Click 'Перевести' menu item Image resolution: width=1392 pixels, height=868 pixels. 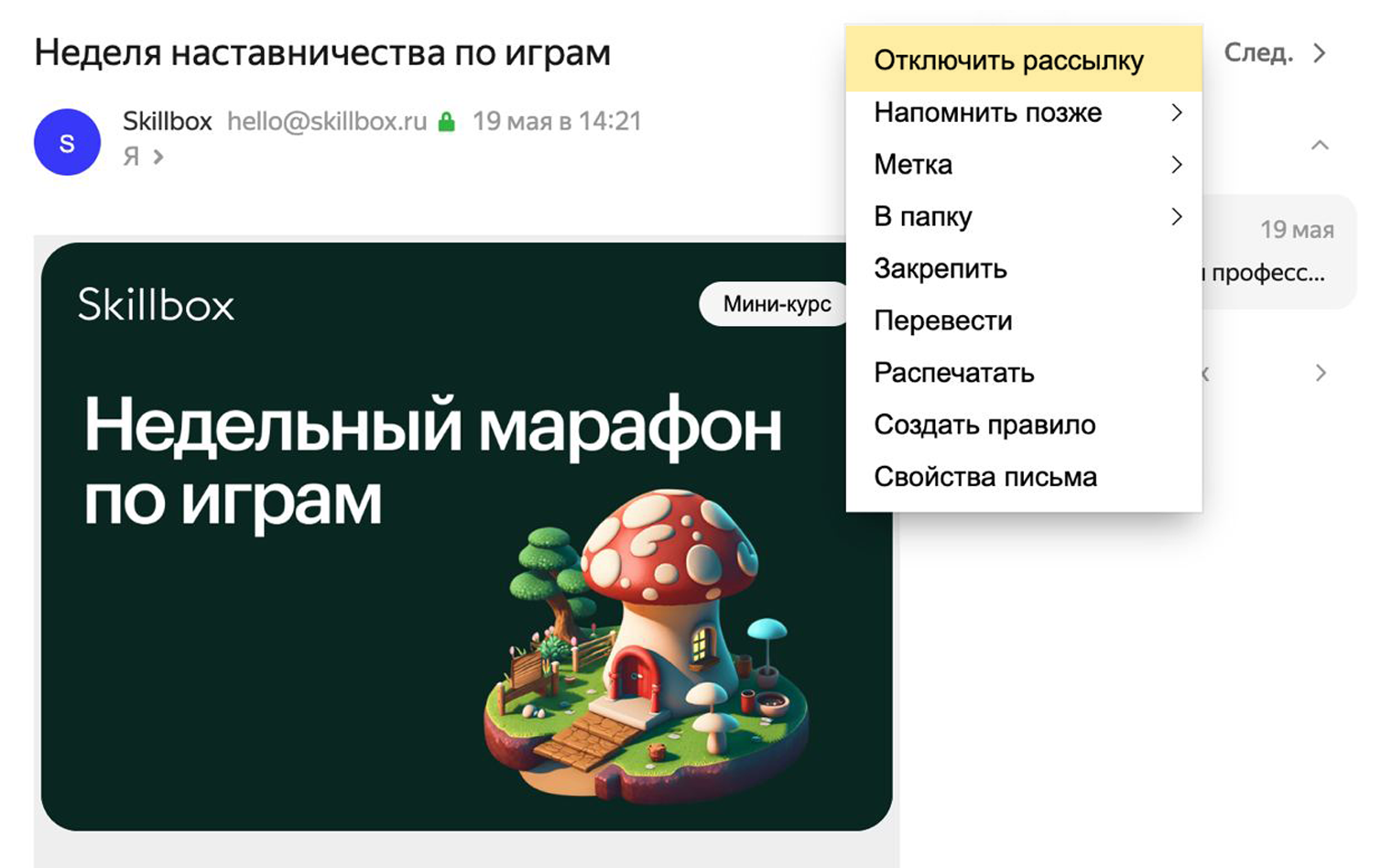pyautogui.click(x=1023, y=321)
